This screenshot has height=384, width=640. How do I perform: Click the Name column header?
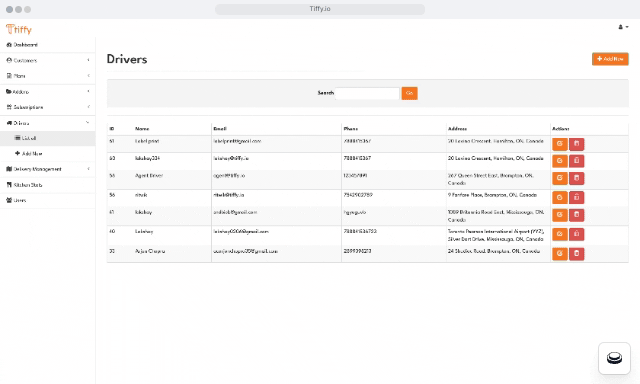(142, 129)
